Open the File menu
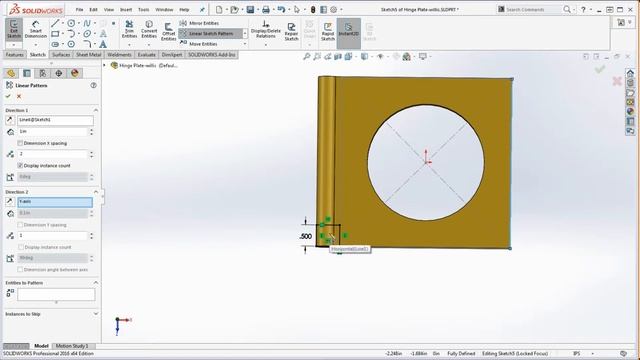Screen dimensions: 640x360 pos(80,9)
